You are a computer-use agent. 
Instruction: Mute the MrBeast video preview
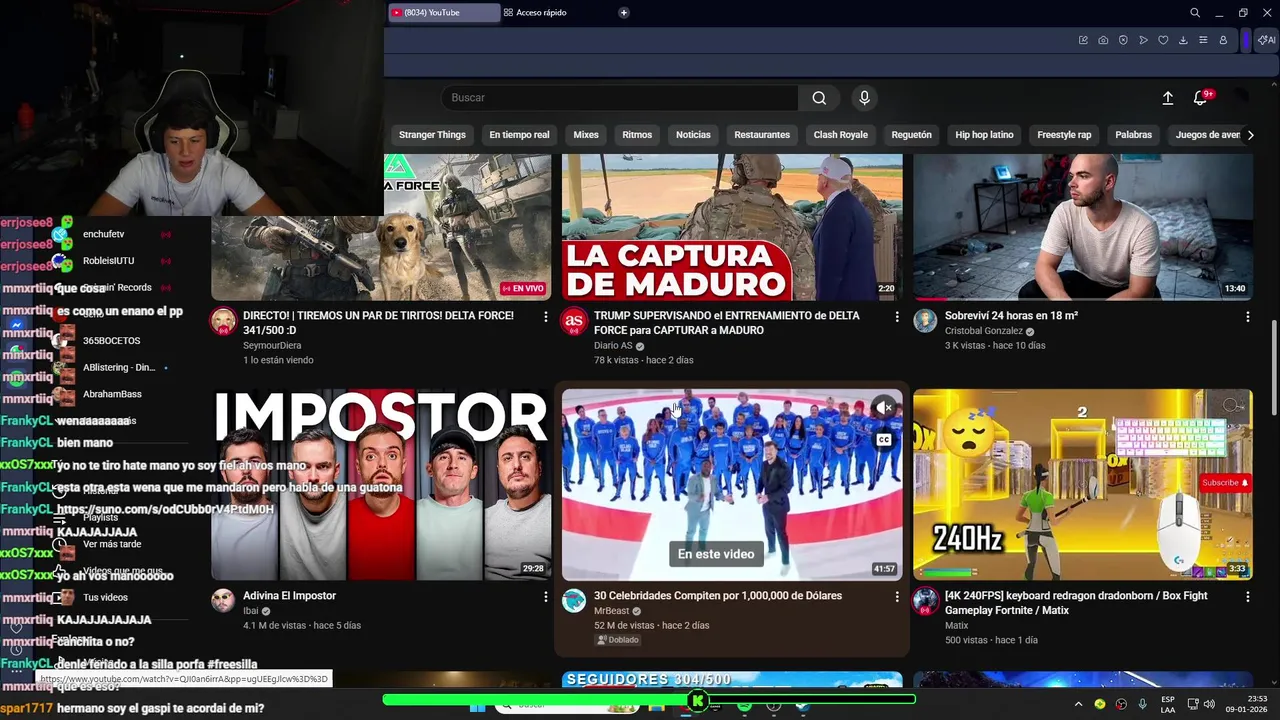click(884, 408)
